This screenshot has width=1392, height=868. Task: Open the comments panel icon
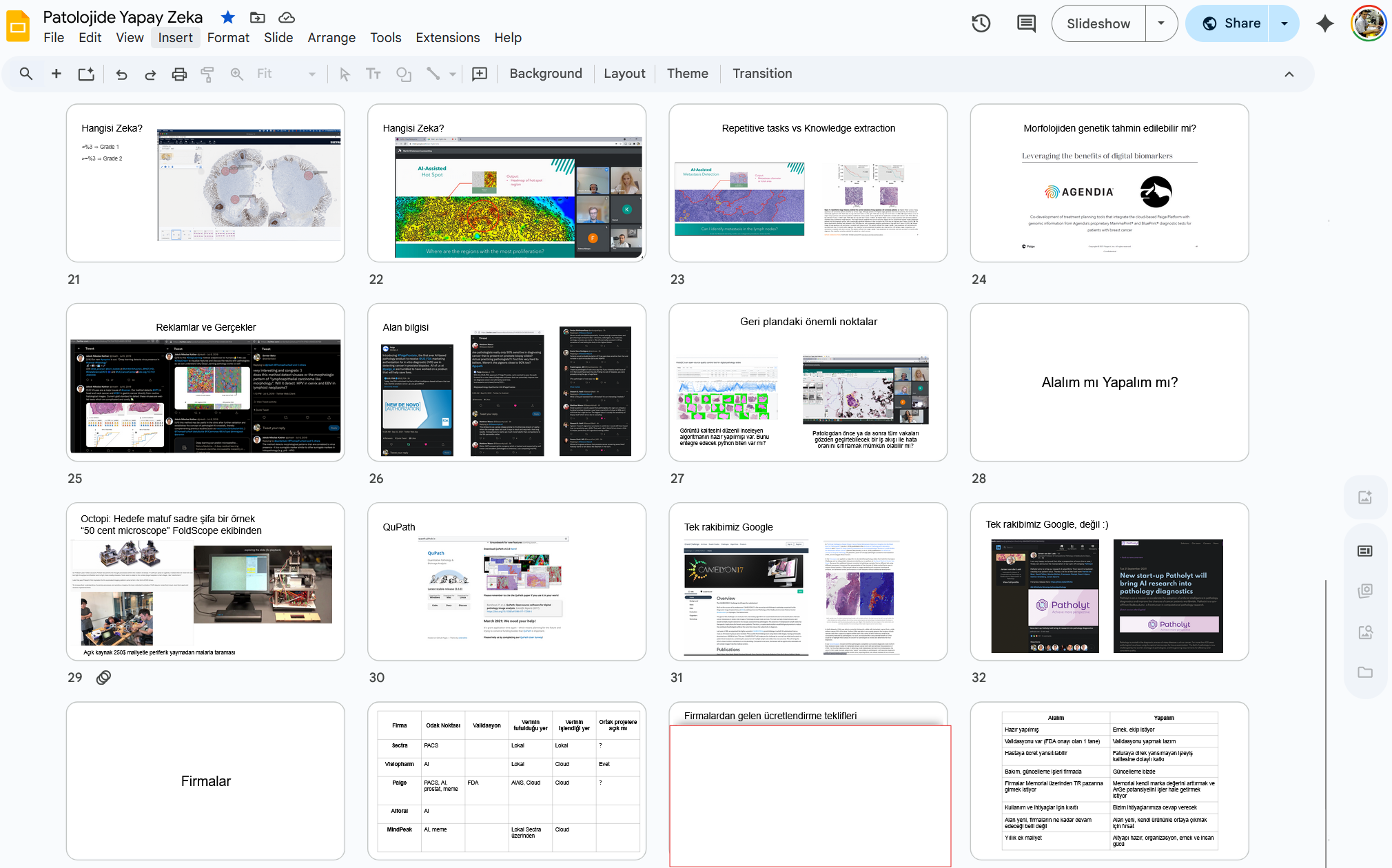pyautogui.click(x=1026, y=23)
